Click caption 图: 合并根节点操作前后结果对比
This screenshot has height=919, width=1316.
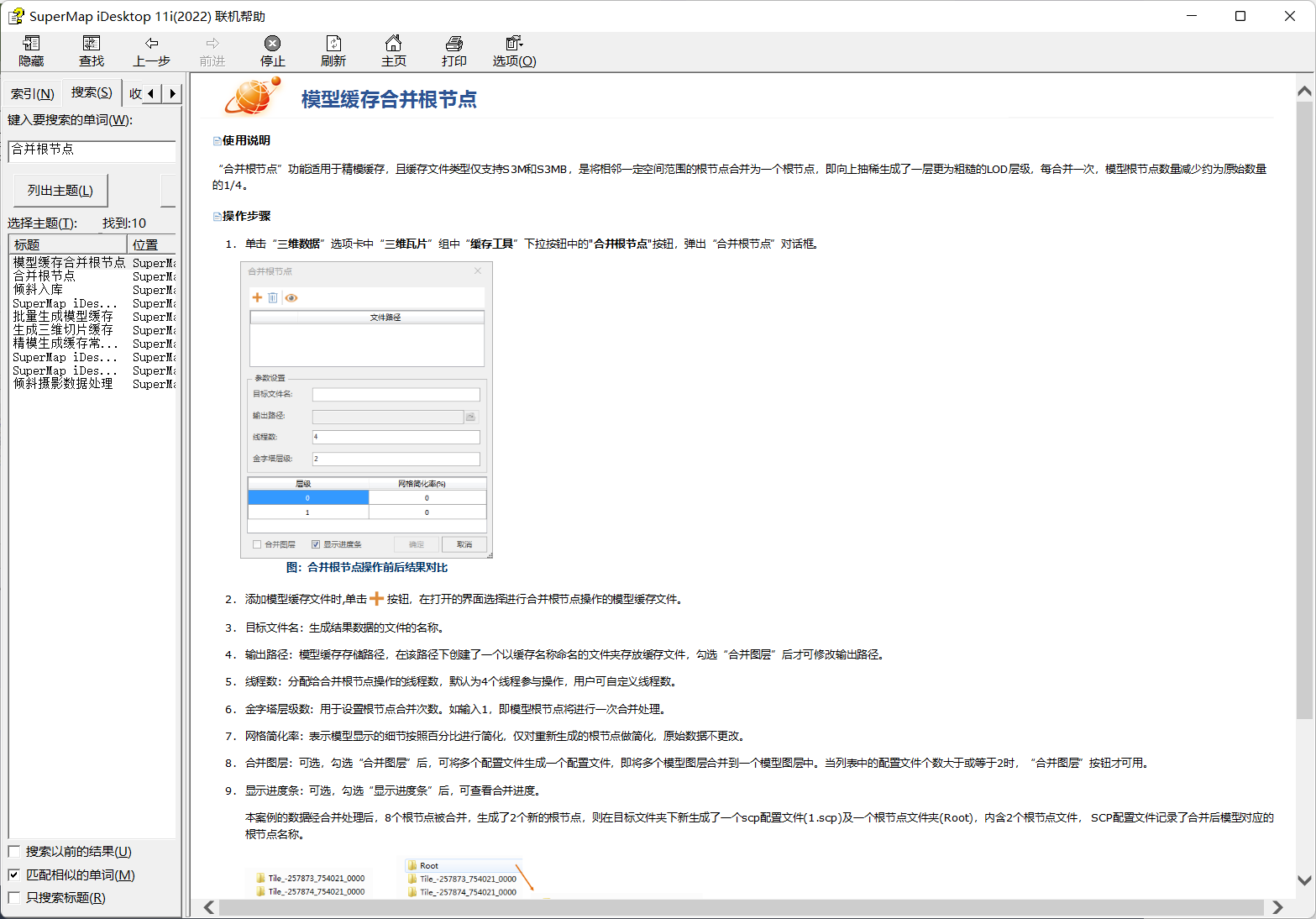point(367,567)
